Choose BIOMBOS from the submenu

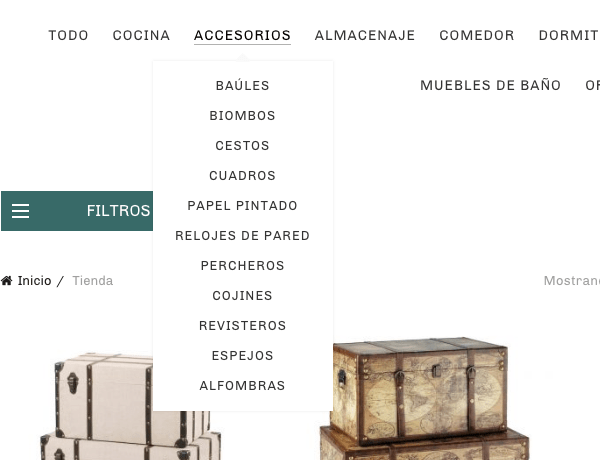(x=243, y=116)
